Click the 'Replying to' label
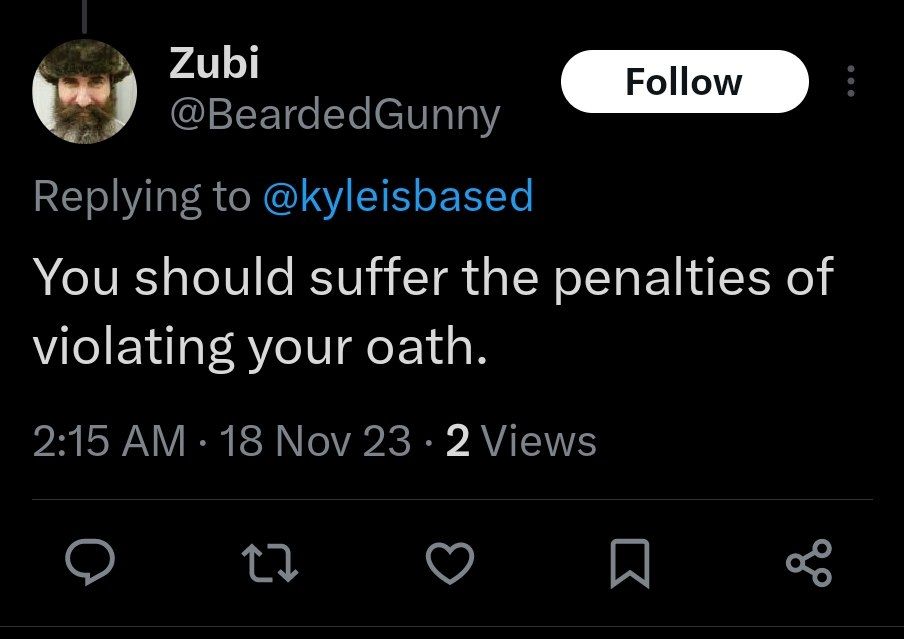Image resolution: width=904 pixels, height=639 pixels. (x=142, y=196)
